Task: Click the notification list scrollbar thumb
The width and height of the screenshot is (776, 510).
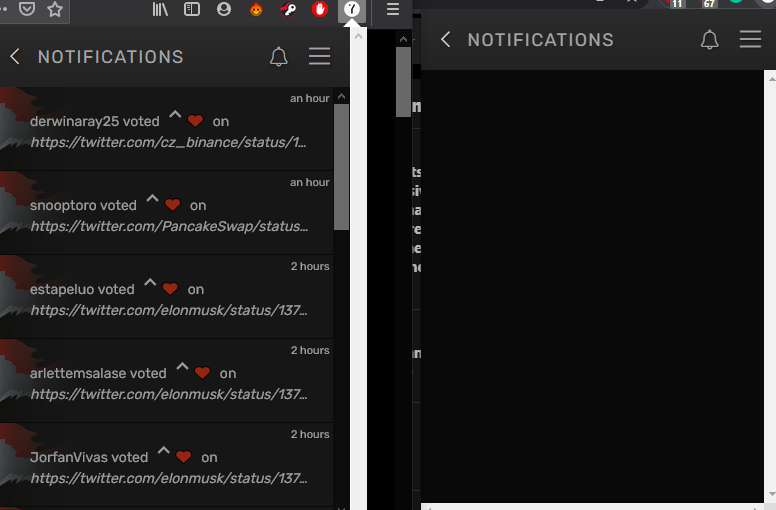Action: (x=341, y=167)
